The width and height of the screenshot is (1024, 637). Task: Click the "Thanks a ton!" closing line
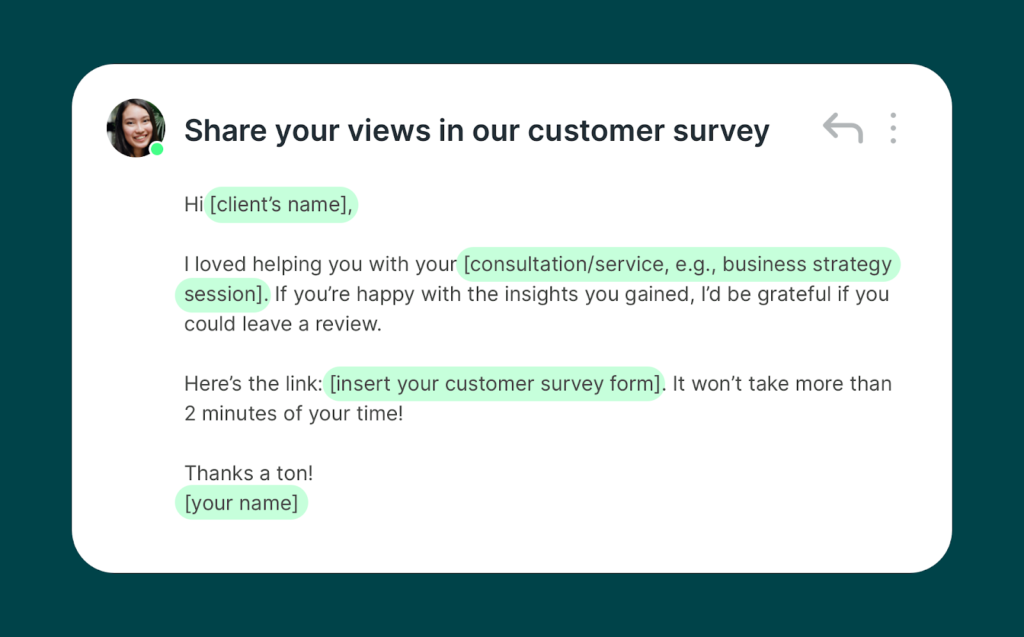pos(249,473)
